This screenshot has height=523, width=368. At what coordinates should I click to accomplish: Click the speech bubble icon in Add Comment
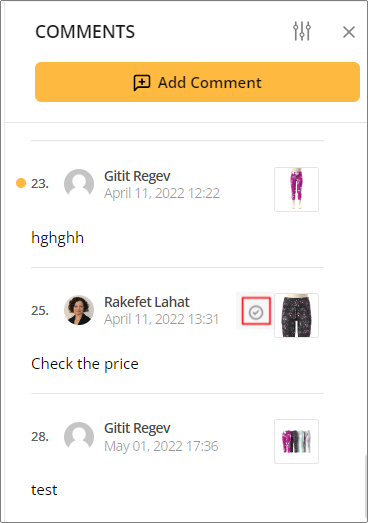pos(142,83)
